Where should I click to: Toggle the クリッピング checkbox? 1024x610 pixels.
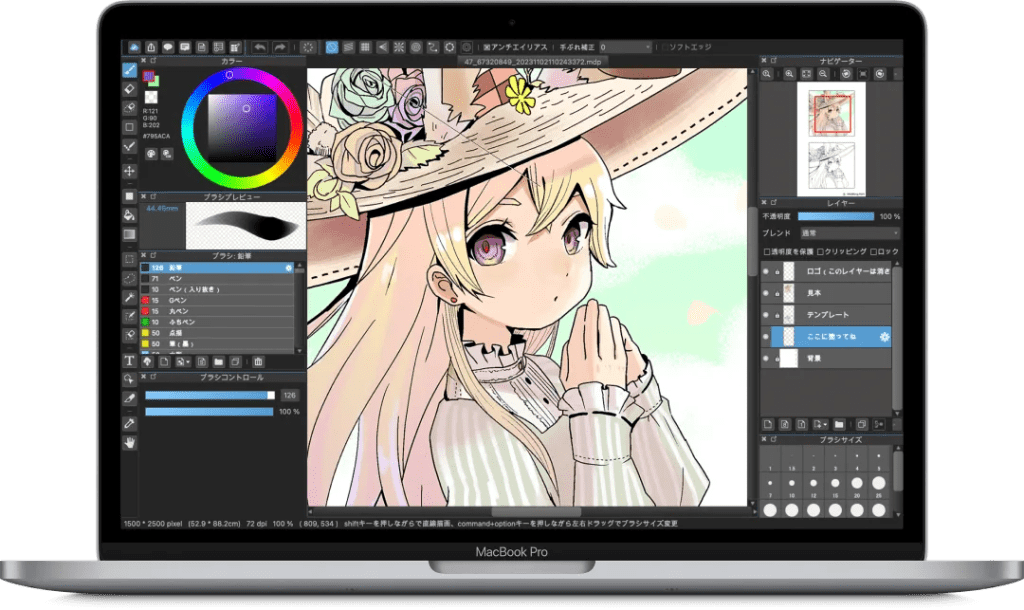820,251
